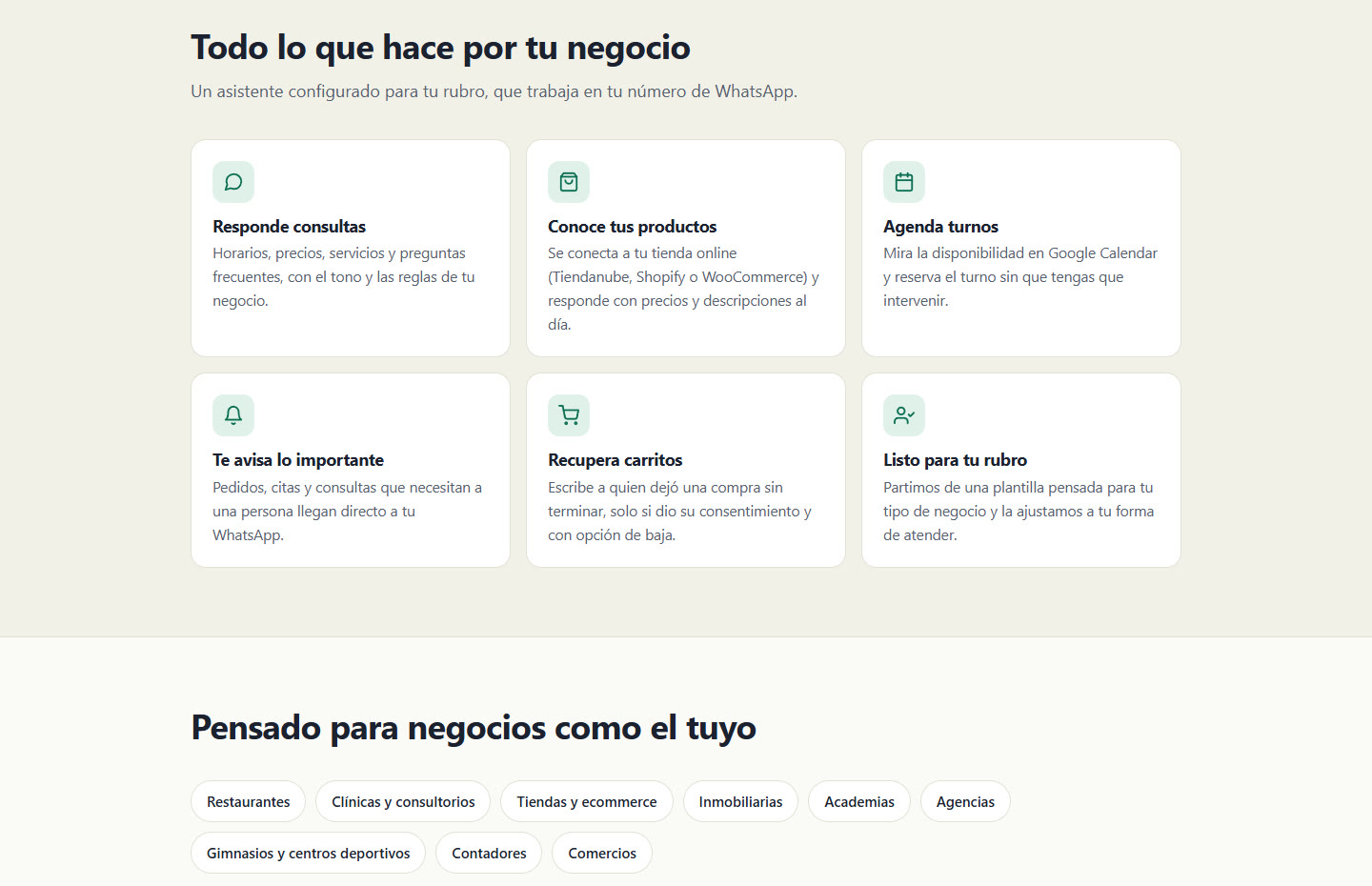The width and height of the screenshot is (1372, 886).
Task: Click the Listo para tu rubro title
Action: [x=956, y=460]
